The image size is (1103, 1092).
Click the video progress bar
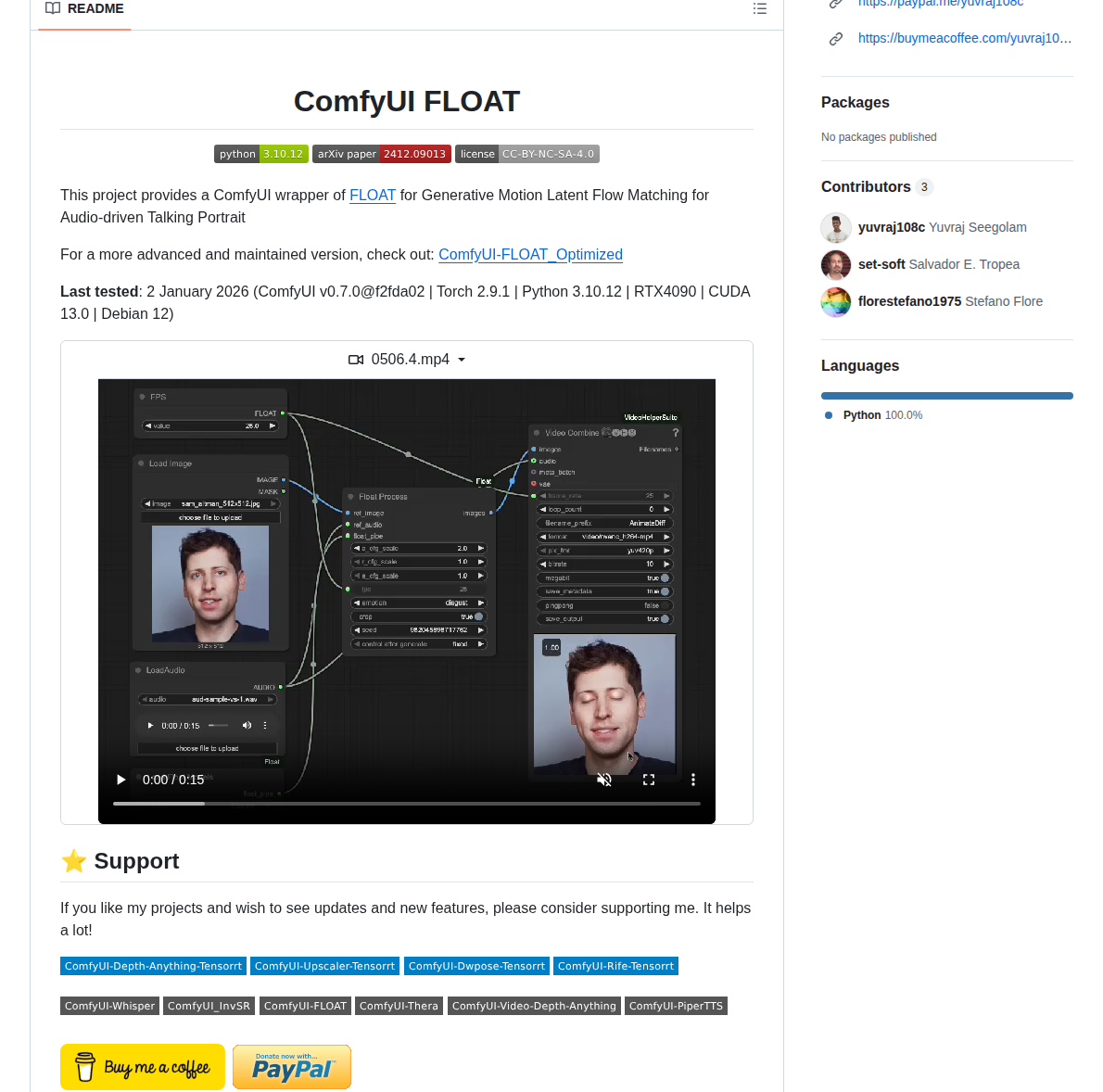406,804
